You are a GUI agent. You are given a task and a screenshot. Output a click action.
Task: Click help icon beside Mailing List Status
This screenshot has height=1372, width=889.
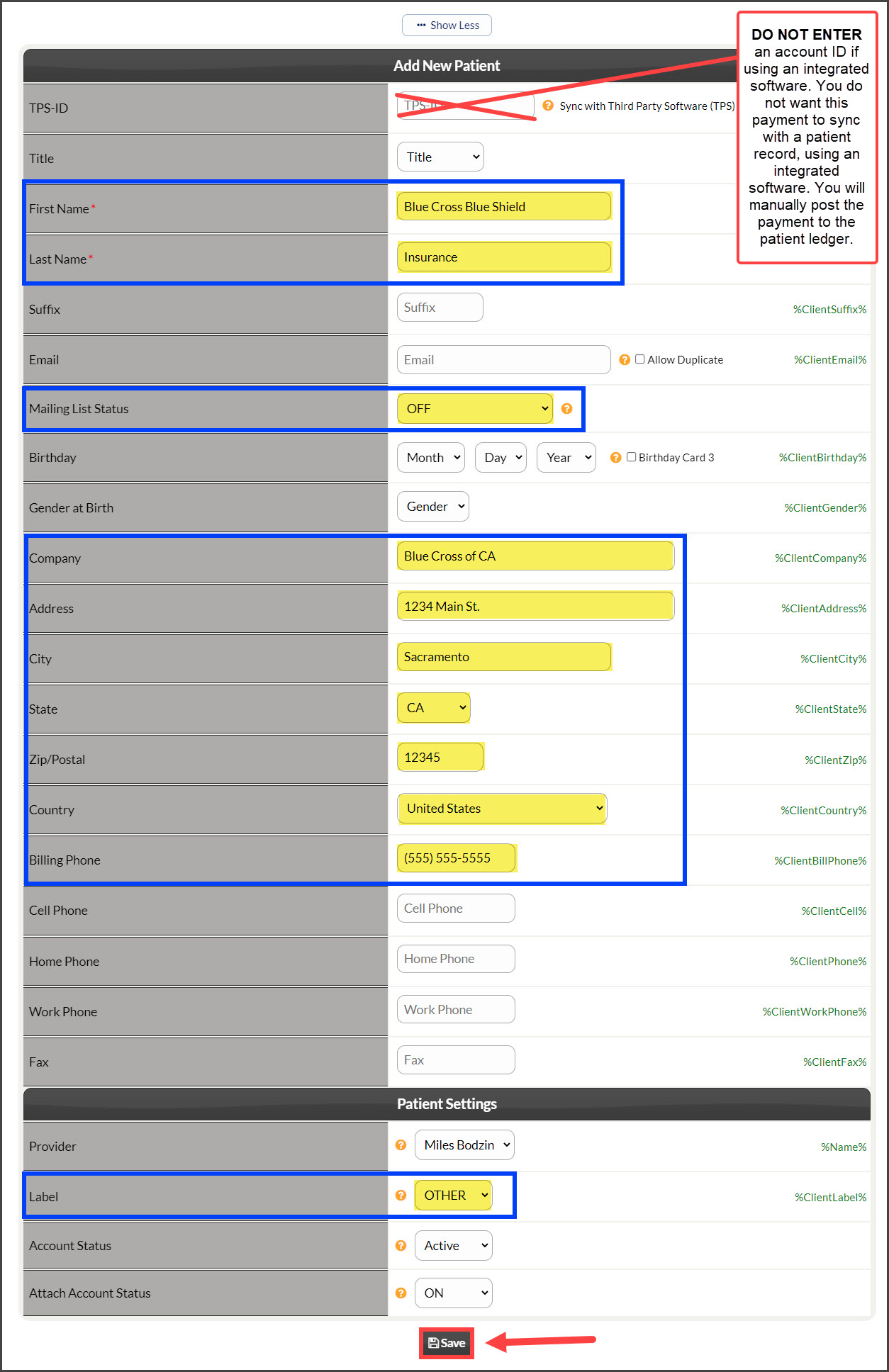click(x=567, y=409)
